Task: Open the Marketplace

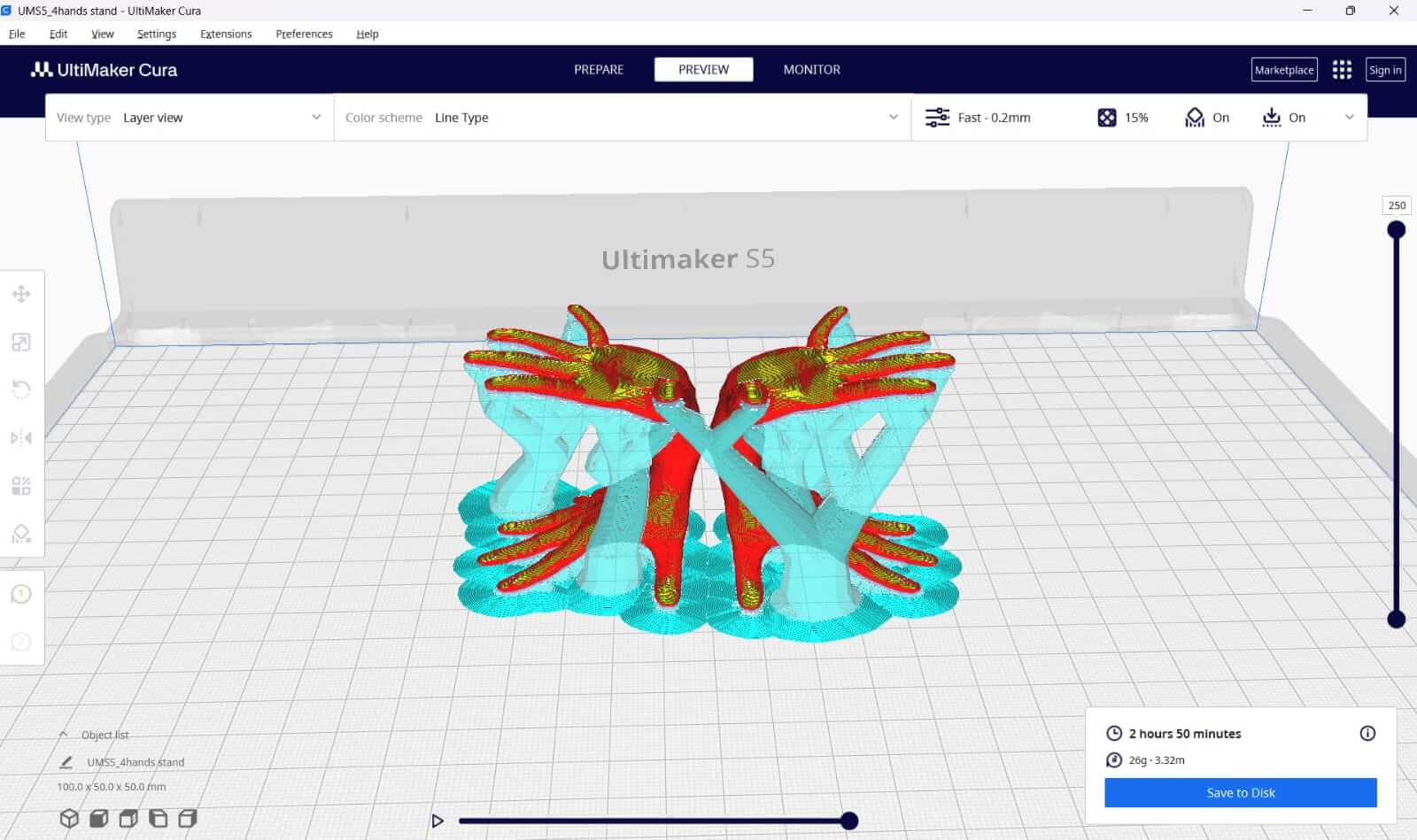Action: coord(1283,70)
